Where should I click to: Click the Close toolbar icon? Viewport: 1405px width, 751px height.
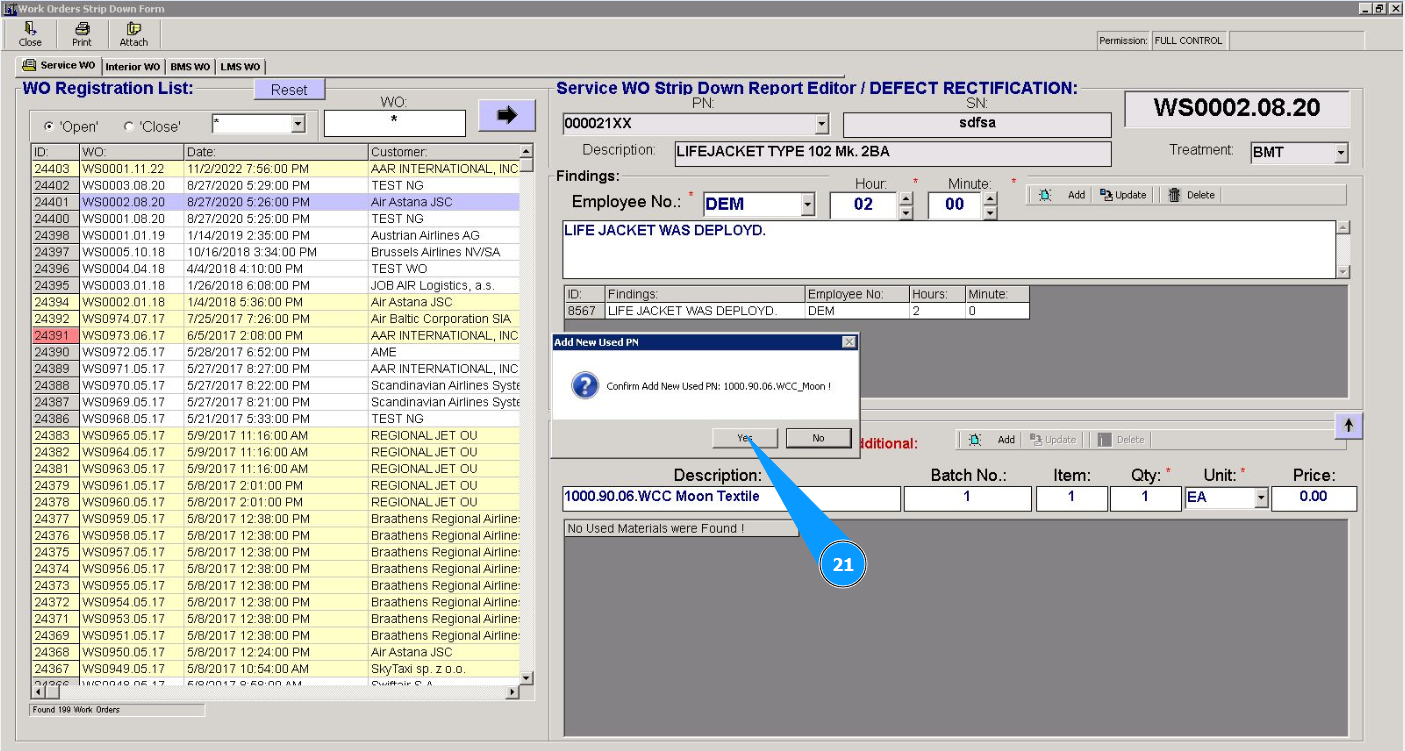point(30,34)
